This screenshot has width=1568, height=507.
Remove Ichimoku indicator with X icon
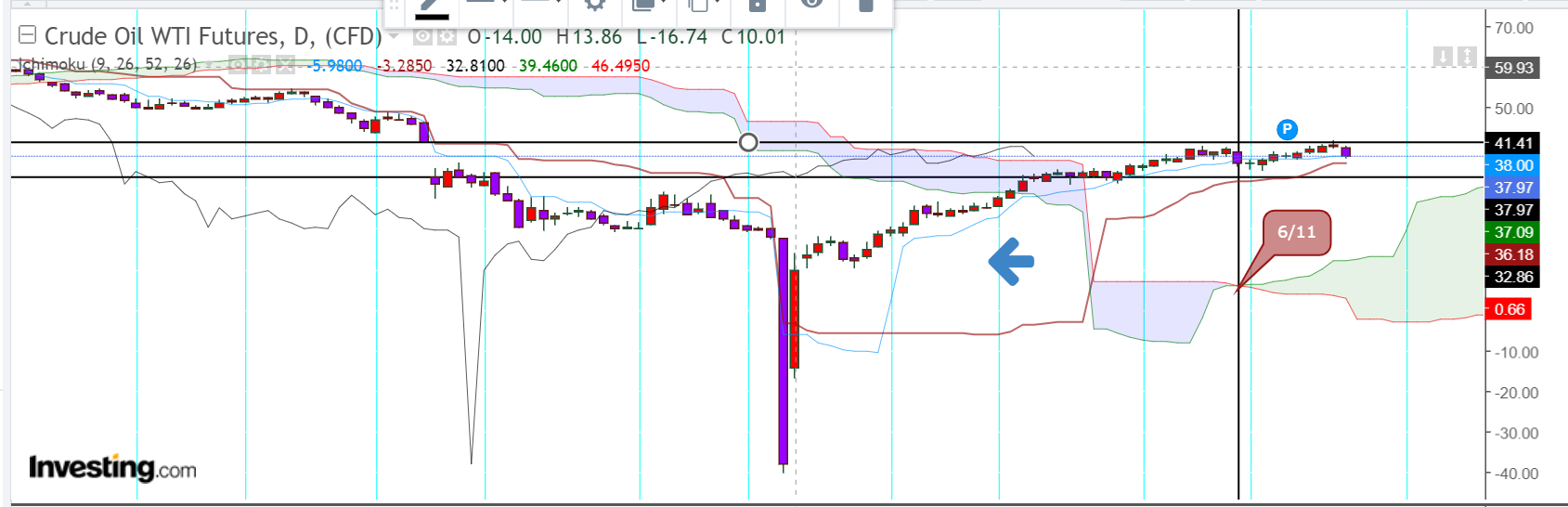pyautogui.click(x=286, y=65)
